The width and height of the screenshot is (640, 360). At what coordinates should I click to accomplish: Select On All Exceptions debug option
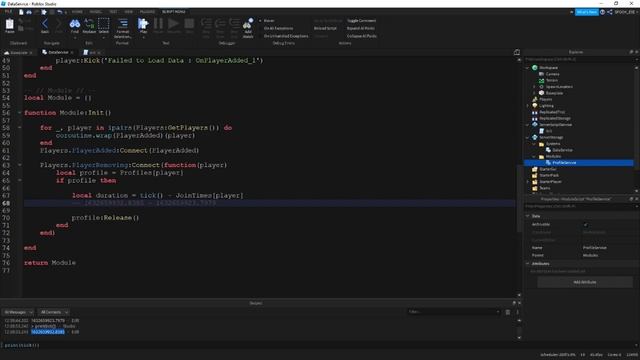(278, 28)
